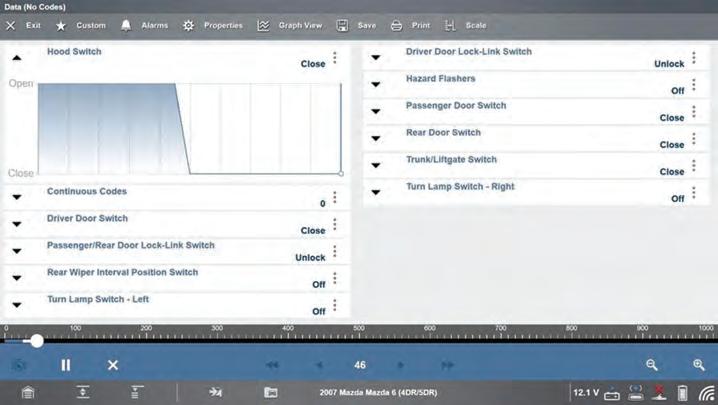Click the Exit label
The width and height of the screenshot is (718, 405).
33,26
